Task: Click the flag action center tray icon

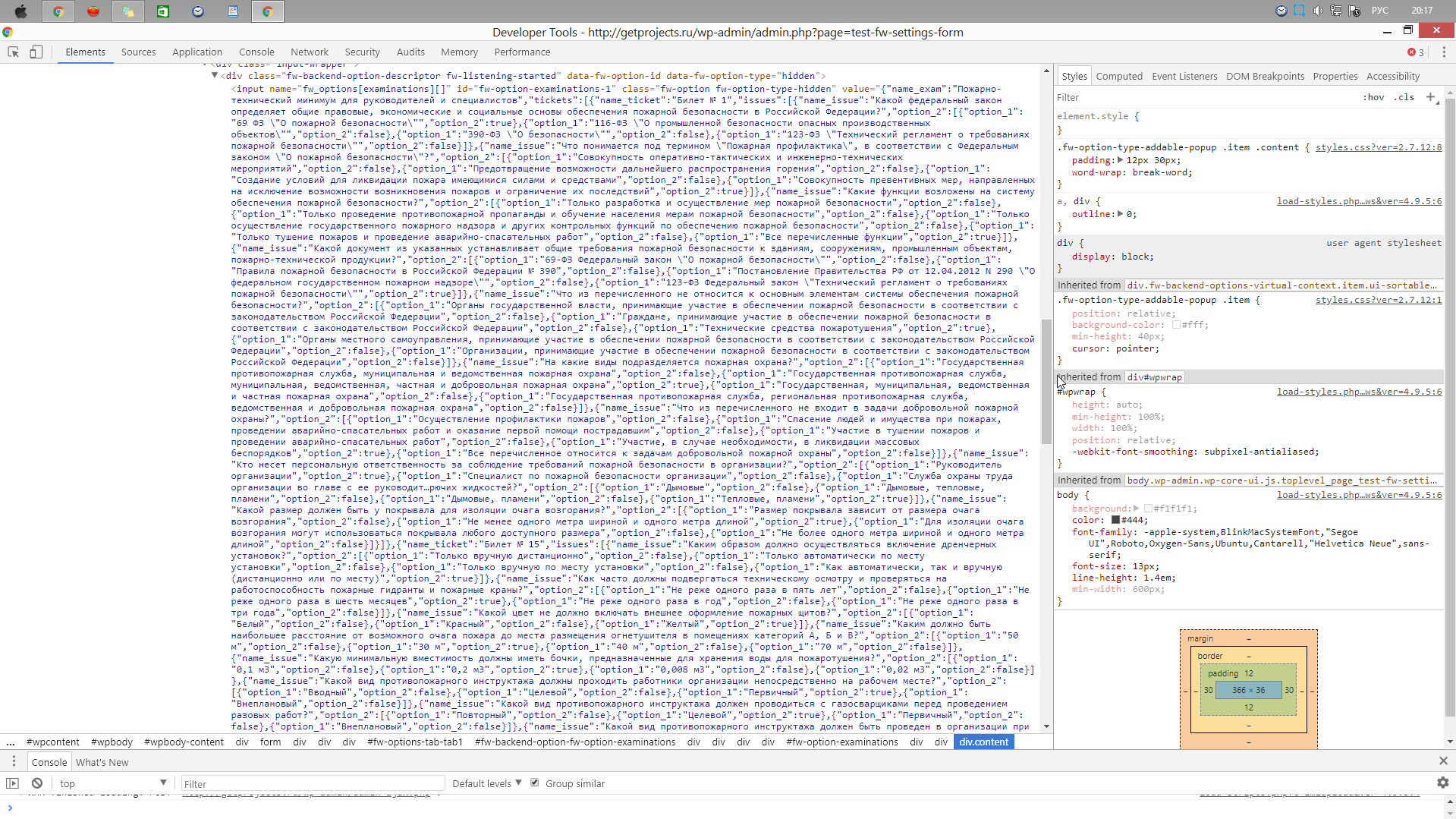Action: pos(1354,11)
